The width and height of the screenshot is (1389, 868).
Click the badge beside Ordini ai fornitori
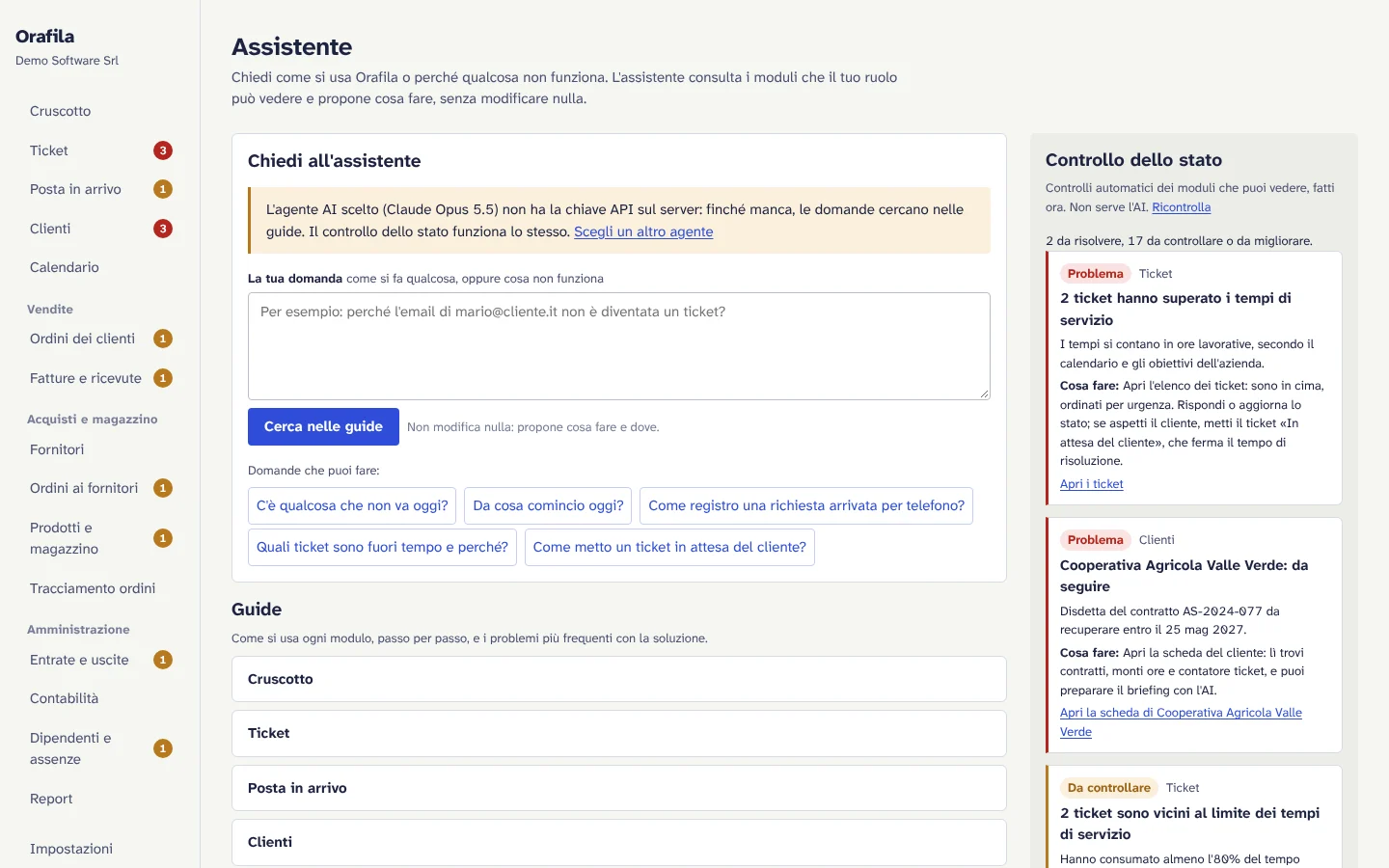coord(163,488)
